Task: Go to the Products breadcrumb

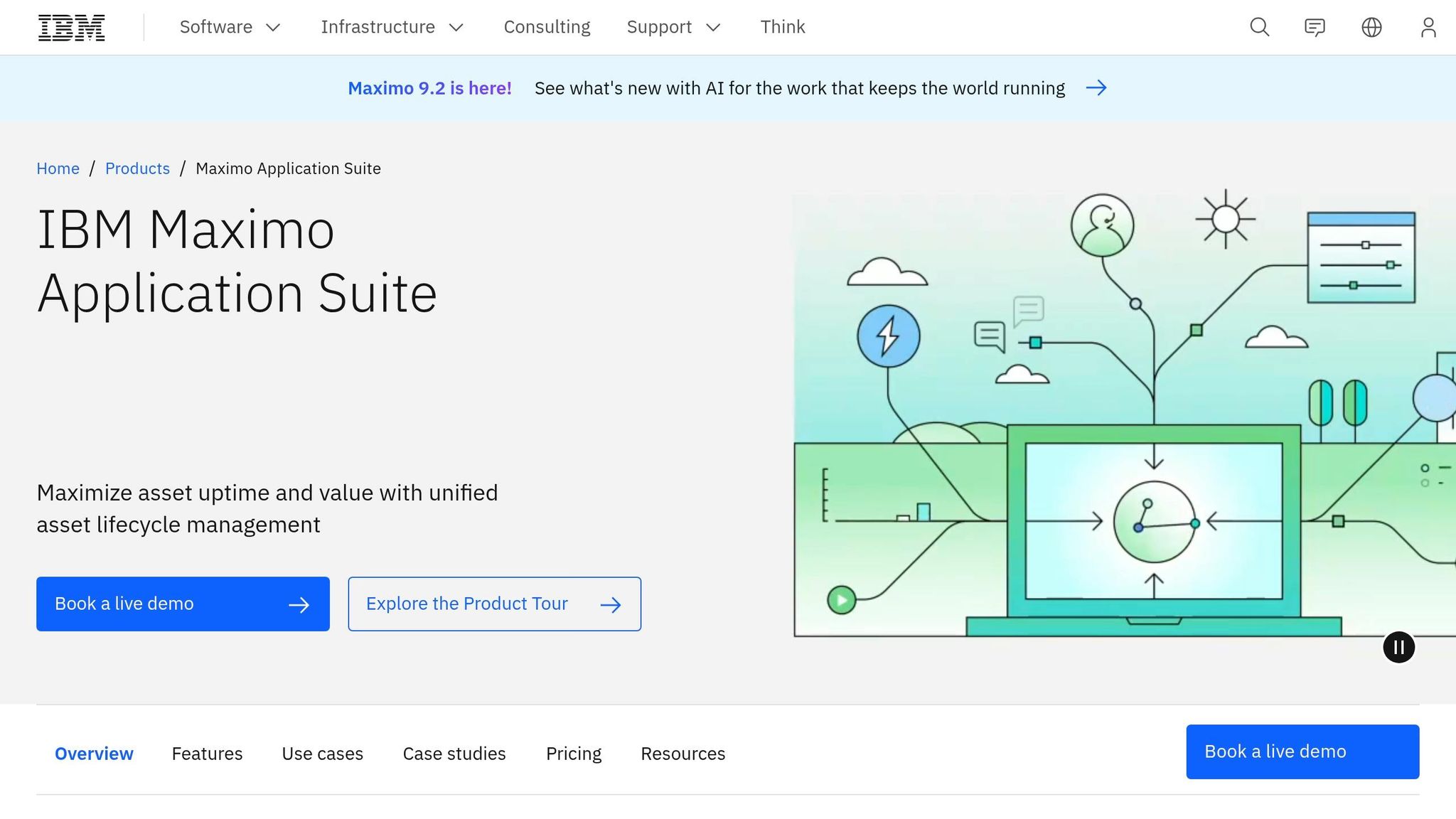Action: click(x=137, y=168)
